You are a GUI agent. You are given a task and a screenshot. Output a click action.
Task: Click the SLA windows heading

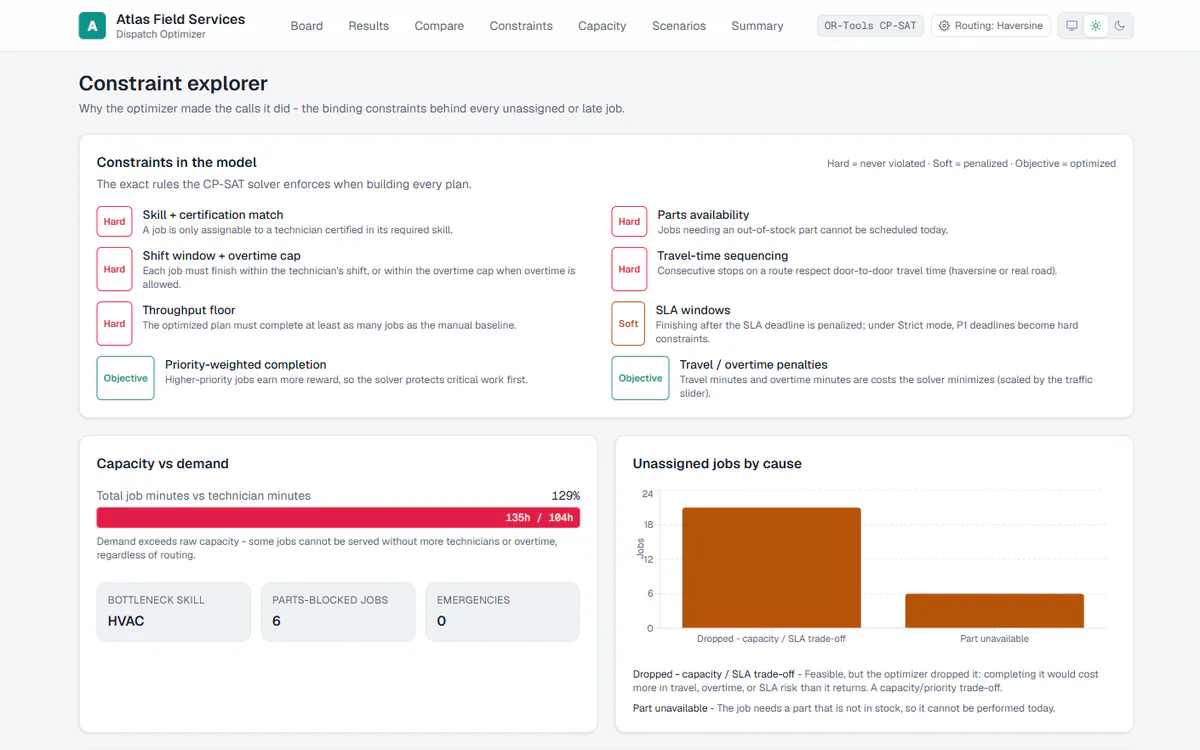click(x=693, y=310)
